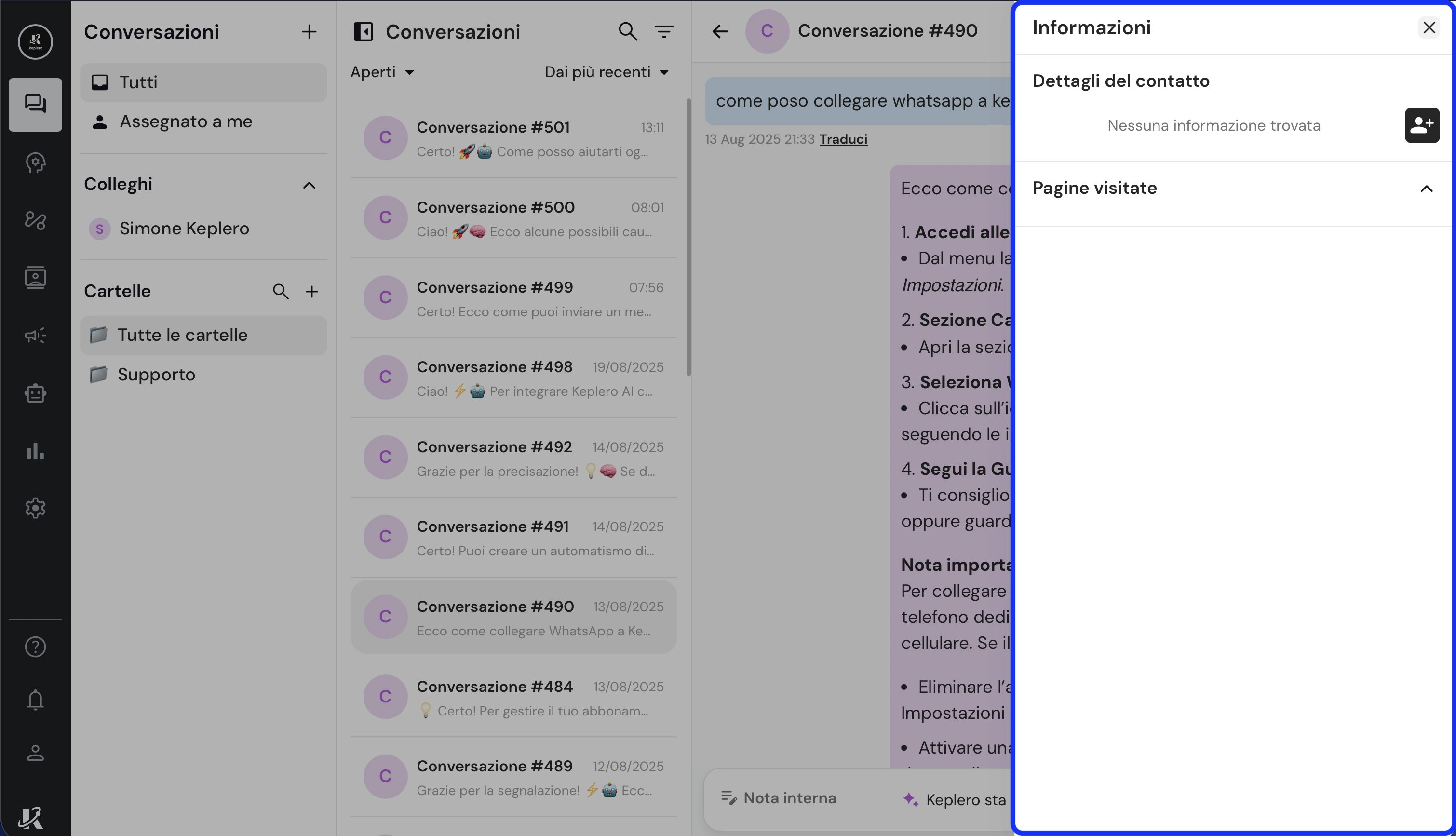Click the Conversazione #490 header avatar
The image size is (1456, 836).
click(767, 31)
